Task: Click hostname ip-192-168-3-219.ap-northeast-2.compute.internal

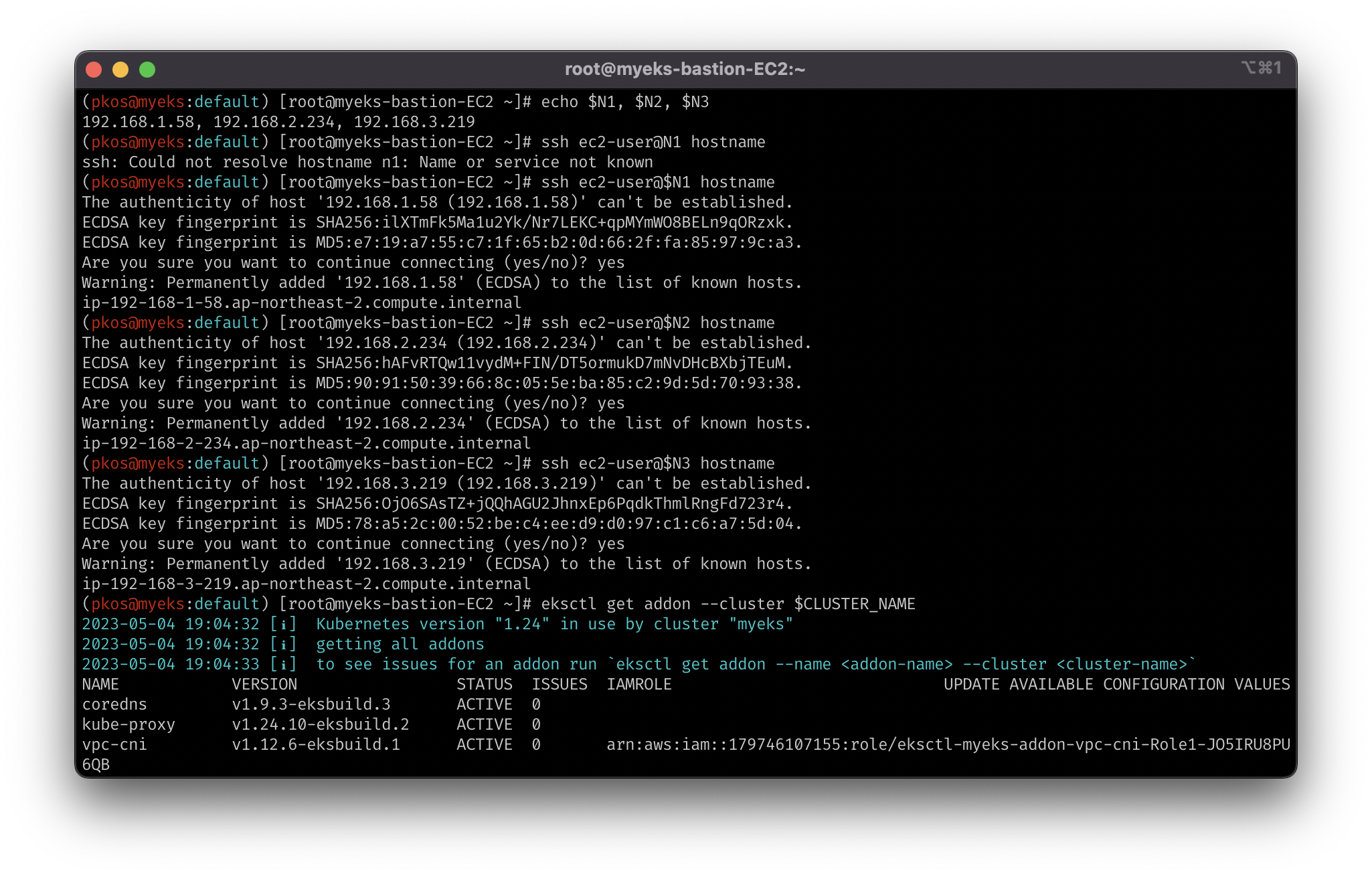Action: pos(306,584)
